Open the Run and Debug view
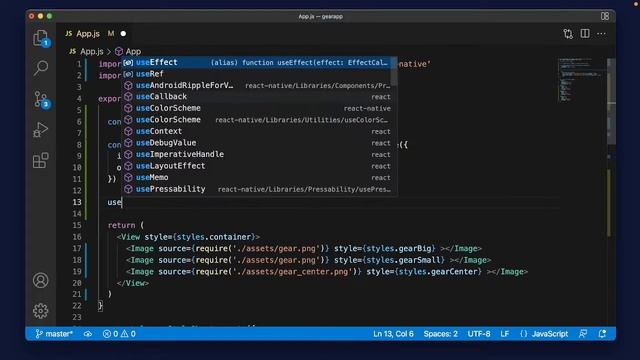This screenshot has width=640, height=360. 40,130
